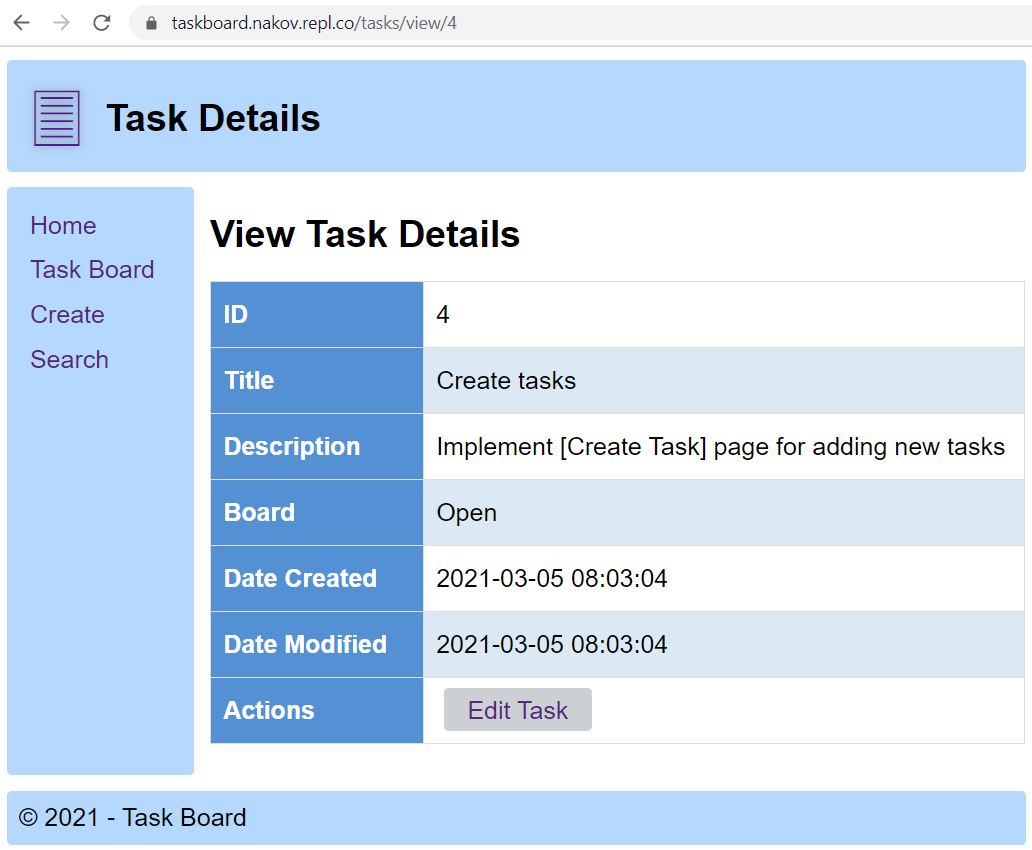
Task: Click the Description row of the table
Action: pos(291,446)
